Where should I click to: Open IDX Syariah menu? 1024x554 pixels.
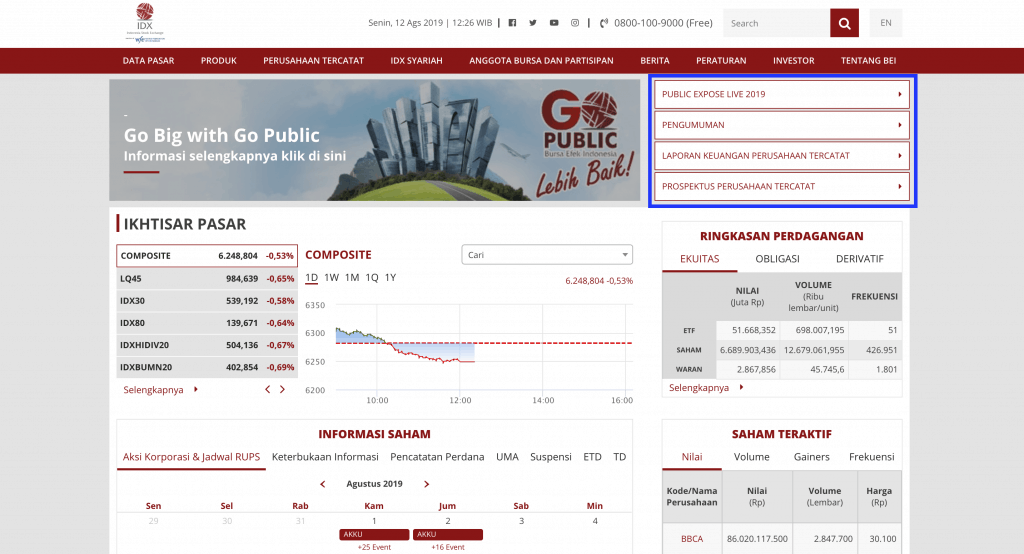417,61
